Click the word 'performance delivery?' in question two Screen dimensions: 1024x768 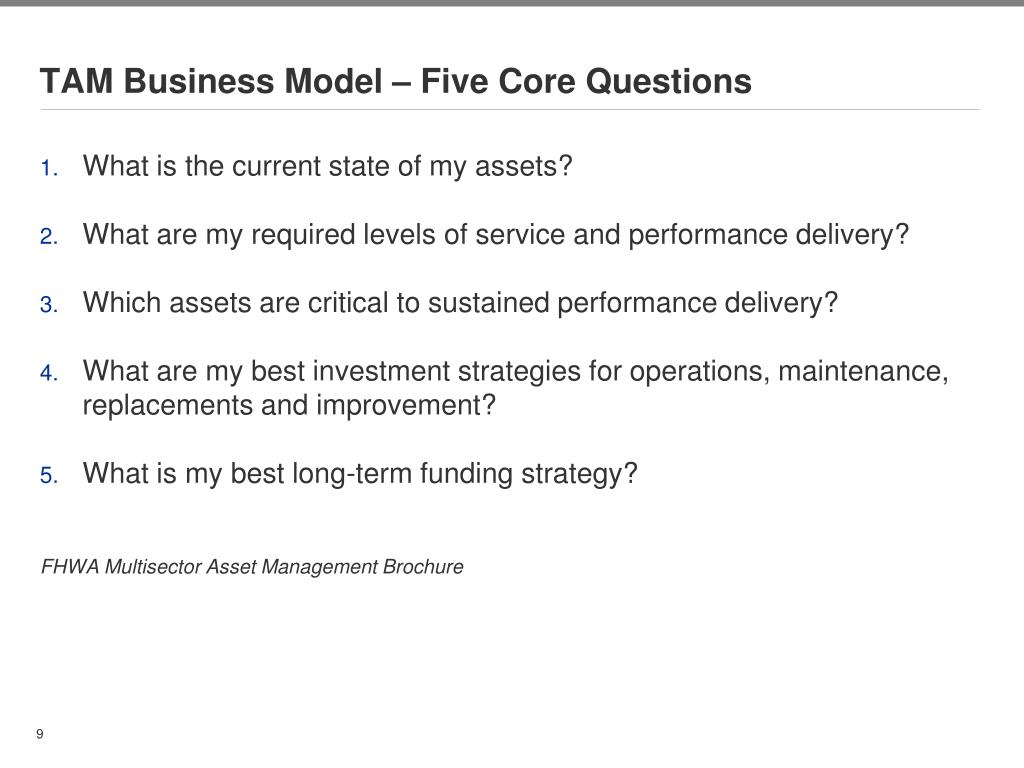769,234
